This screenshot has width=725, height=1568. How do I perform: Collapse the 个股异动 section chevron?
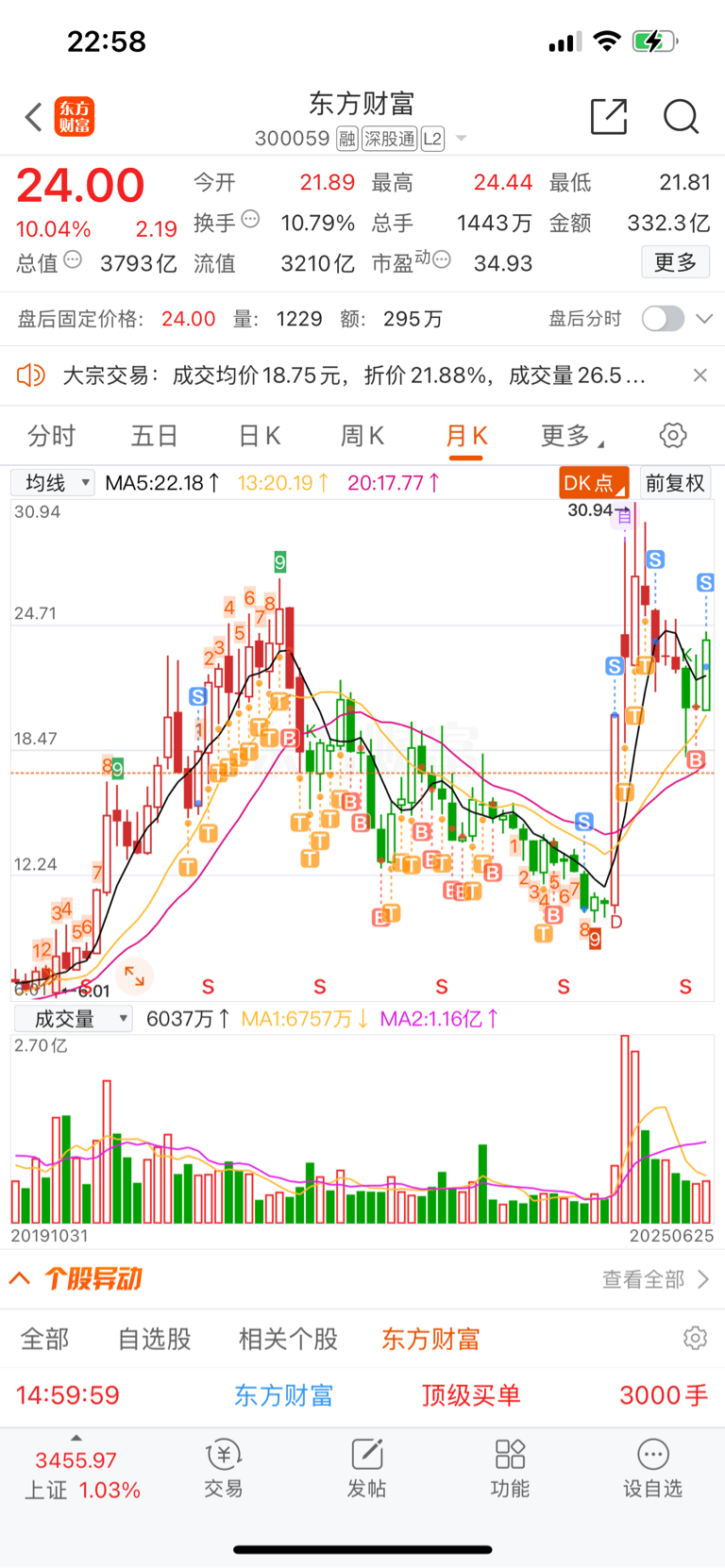[19, 1278]
